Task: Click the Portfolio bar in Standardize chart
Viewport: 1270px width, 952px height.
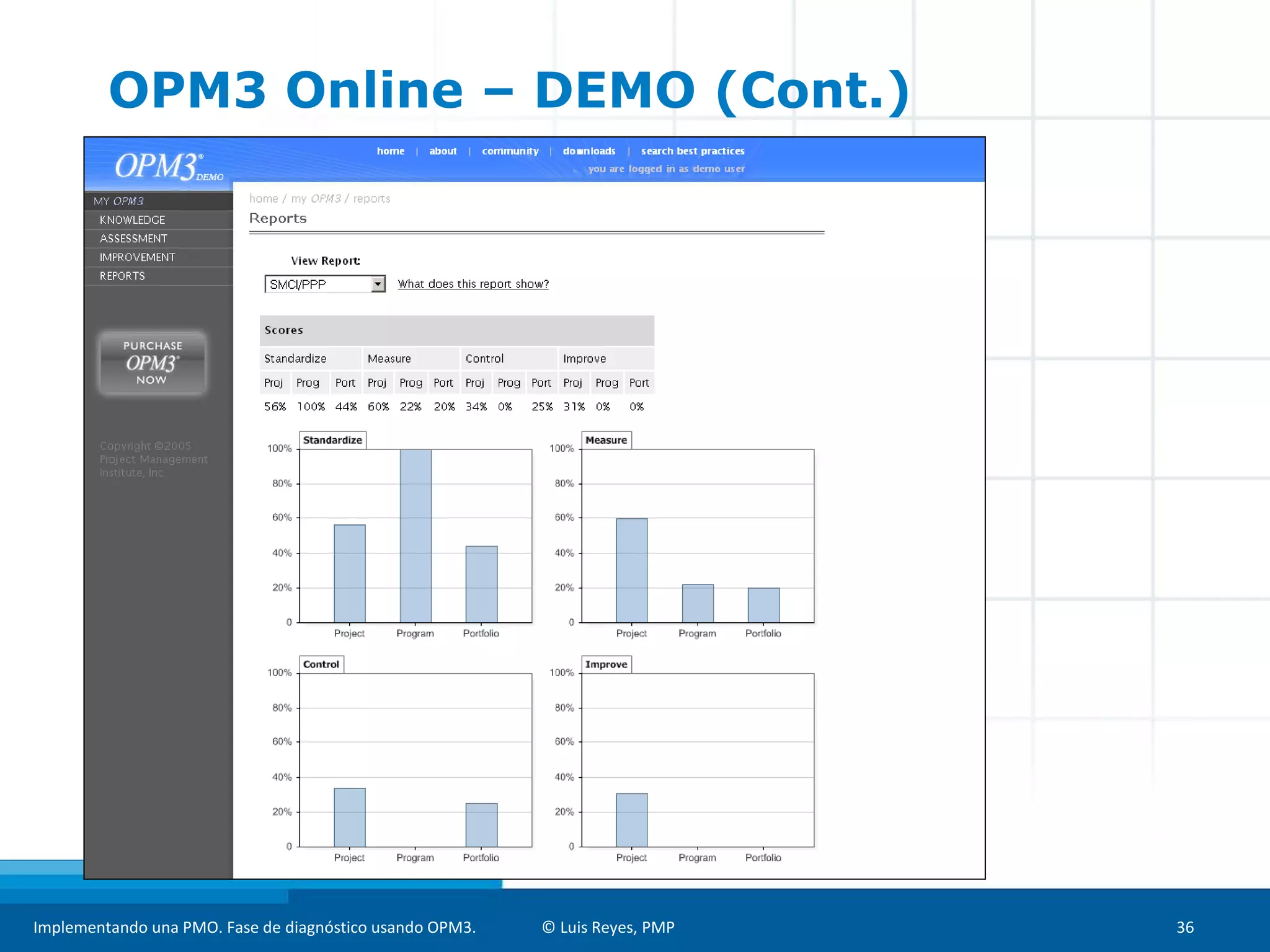Action: (481, 584)
